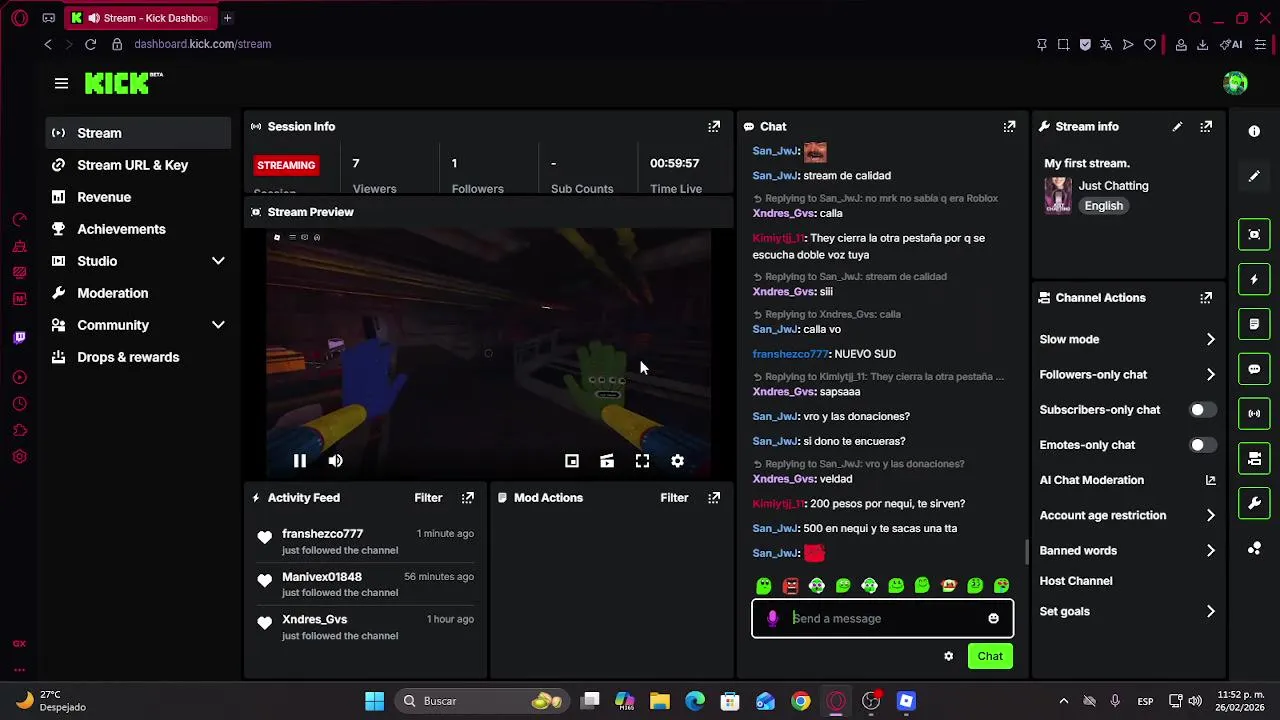
Task: Open Banned words settings
Action: click(x=1128, y=551)
